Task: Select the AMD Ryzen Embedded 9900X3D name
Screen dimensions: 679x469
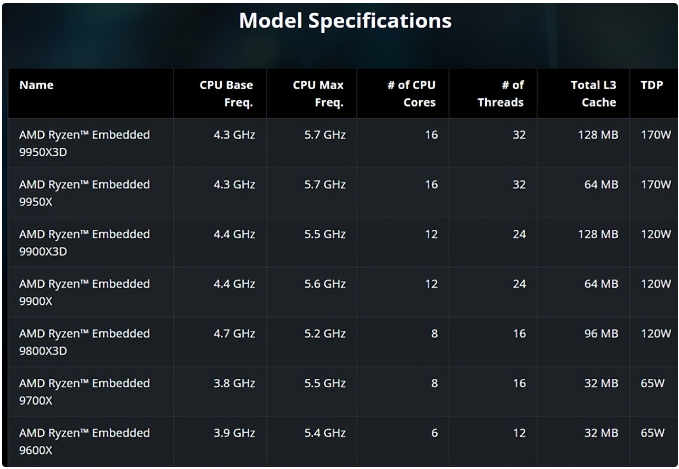Action: pyautogui.click(x=84, y=242)
